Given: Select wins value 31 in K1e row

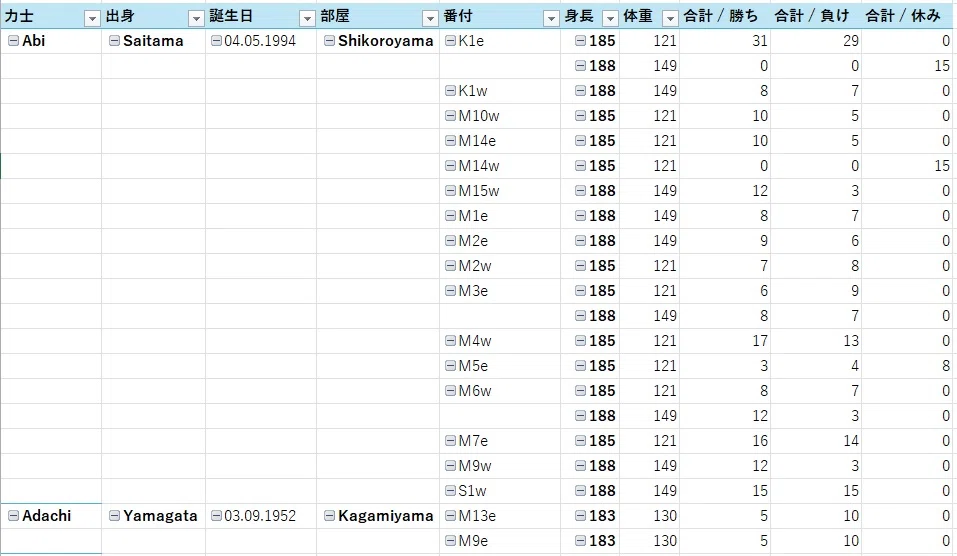Looking at the screenshot, I should click(x=724, y=41).
